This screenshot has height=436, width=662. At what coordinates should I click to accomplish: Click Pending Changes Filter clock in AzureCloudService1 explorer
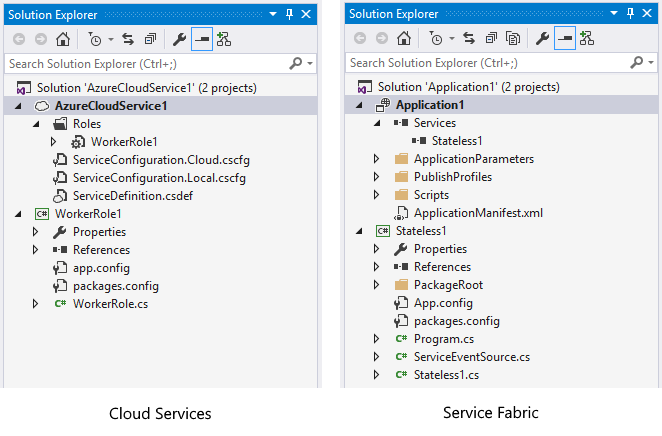coord(95,39)
